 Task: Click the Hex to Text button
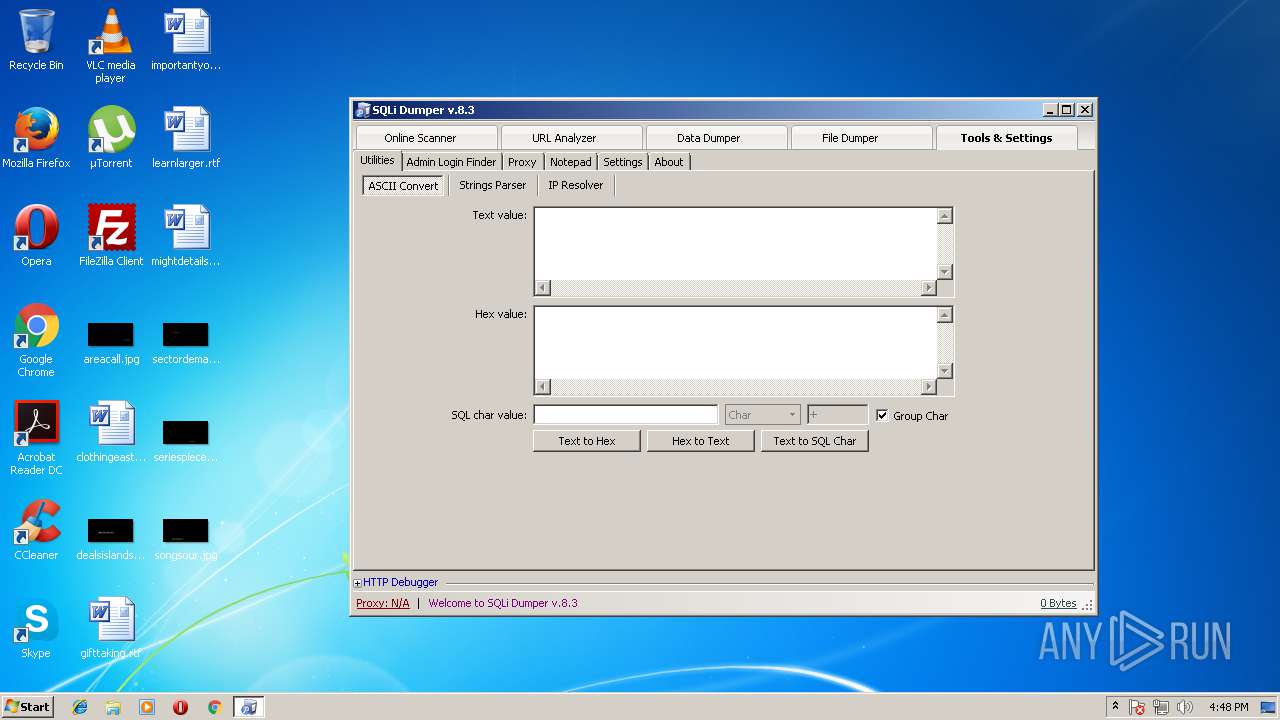coord(701,441)
